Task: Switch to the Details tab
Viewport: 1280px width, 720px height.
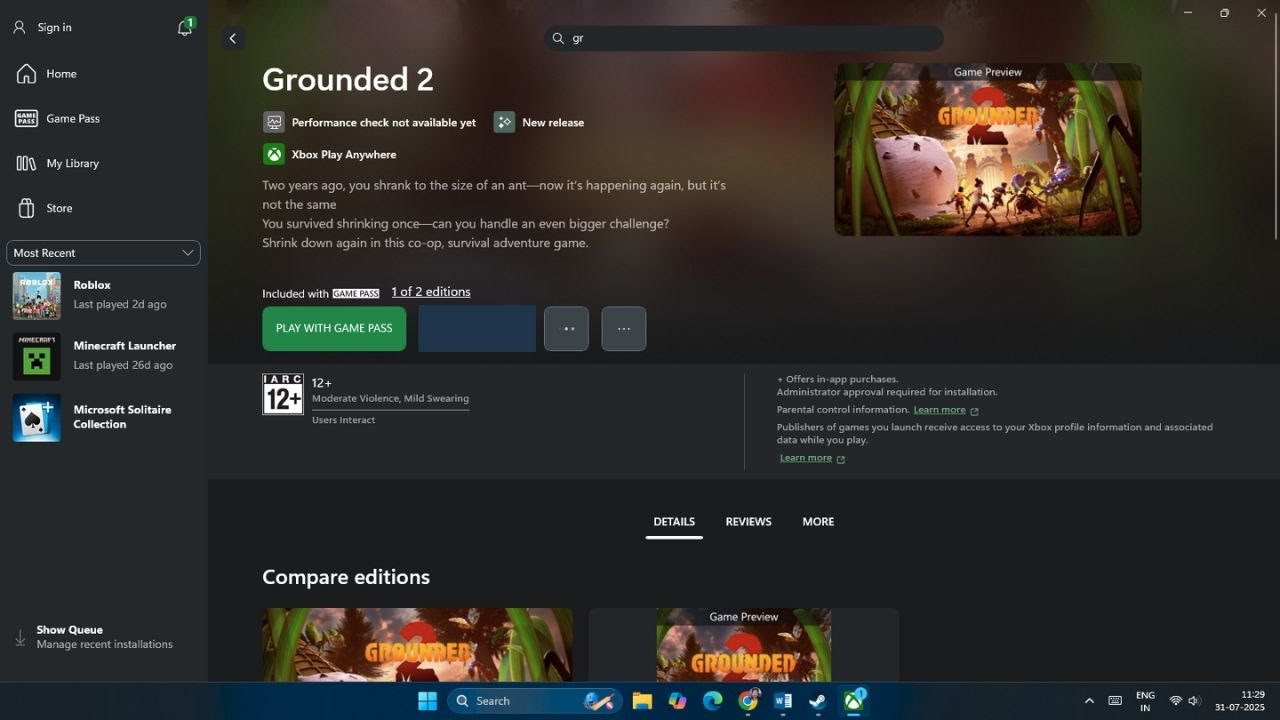Action: [x=674, y=522]
